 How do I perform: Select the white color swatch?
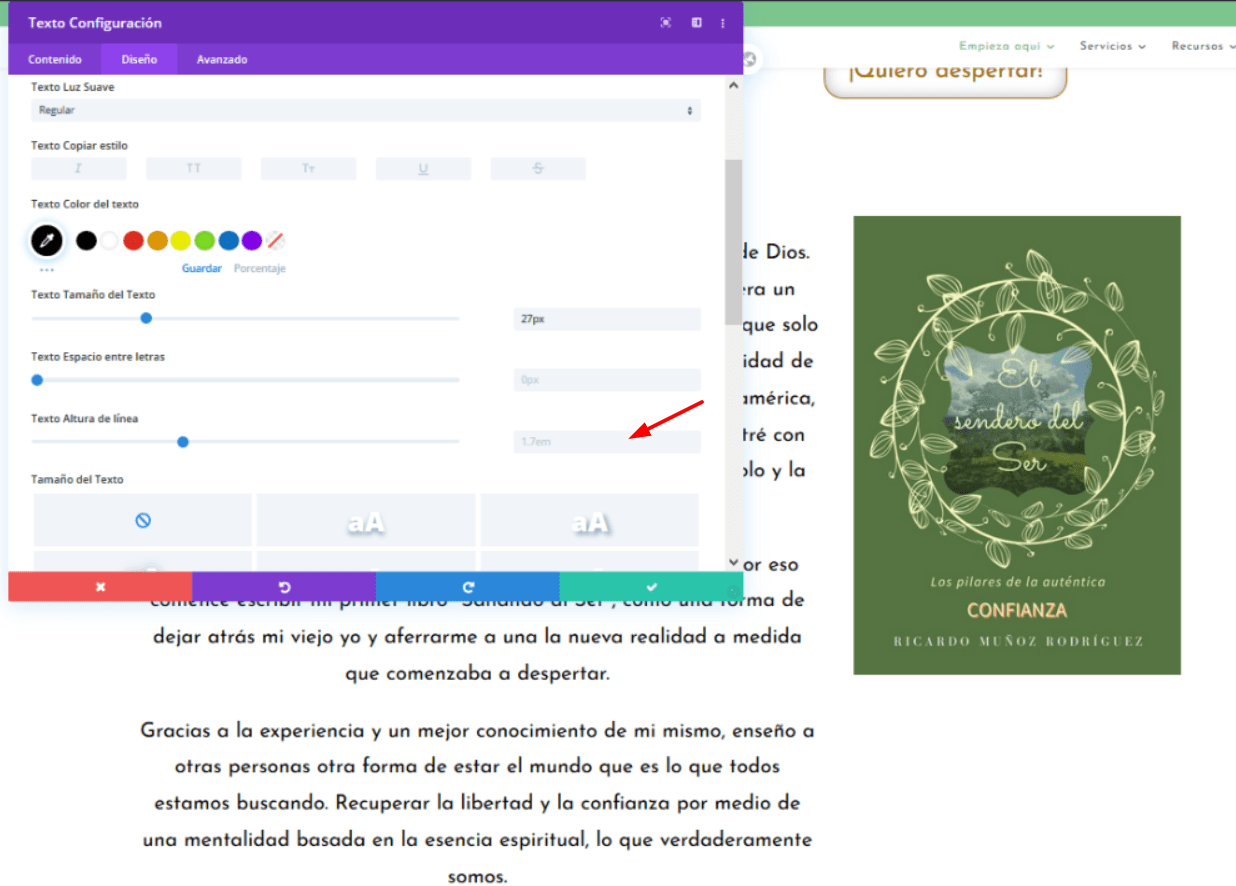pyautogui.click(x=109, y=240)
